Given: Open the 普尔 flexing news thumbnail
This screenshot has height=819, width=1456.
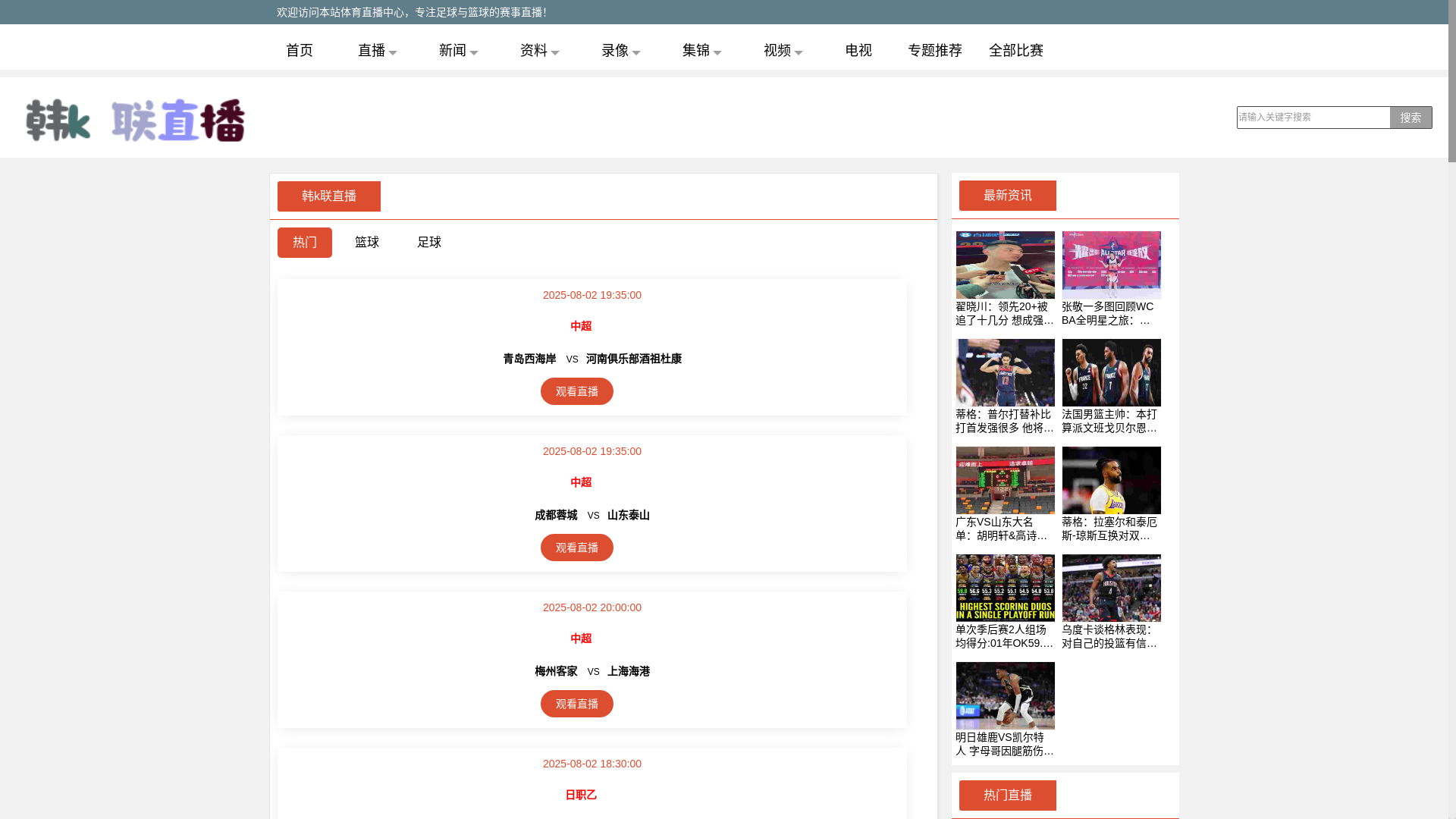Looking at the screenshot, I should click(x=1006, y=373).
